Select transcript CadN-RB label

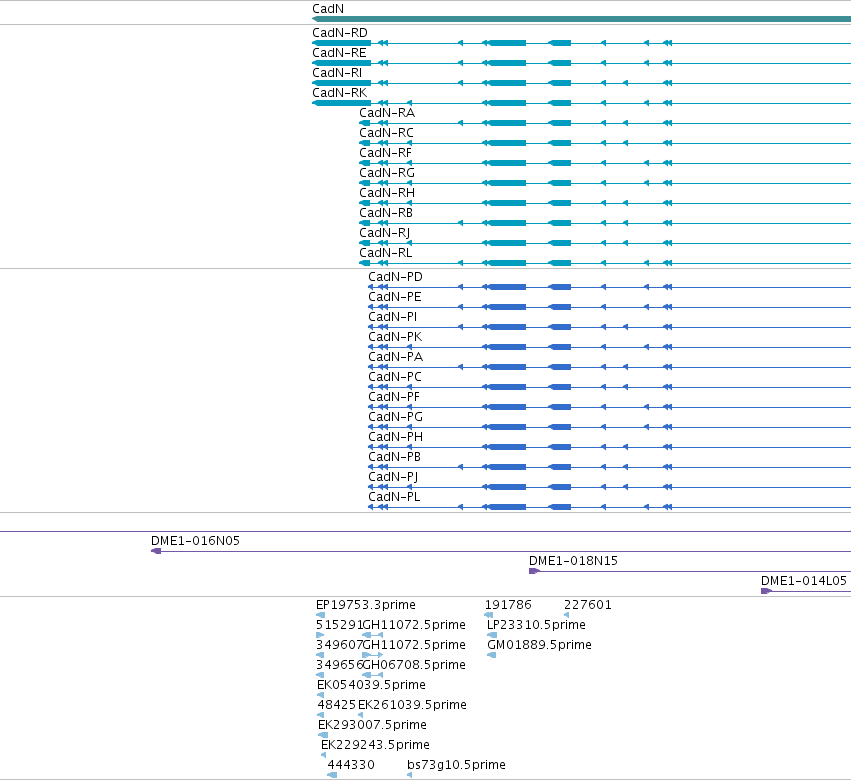[386, 213]
